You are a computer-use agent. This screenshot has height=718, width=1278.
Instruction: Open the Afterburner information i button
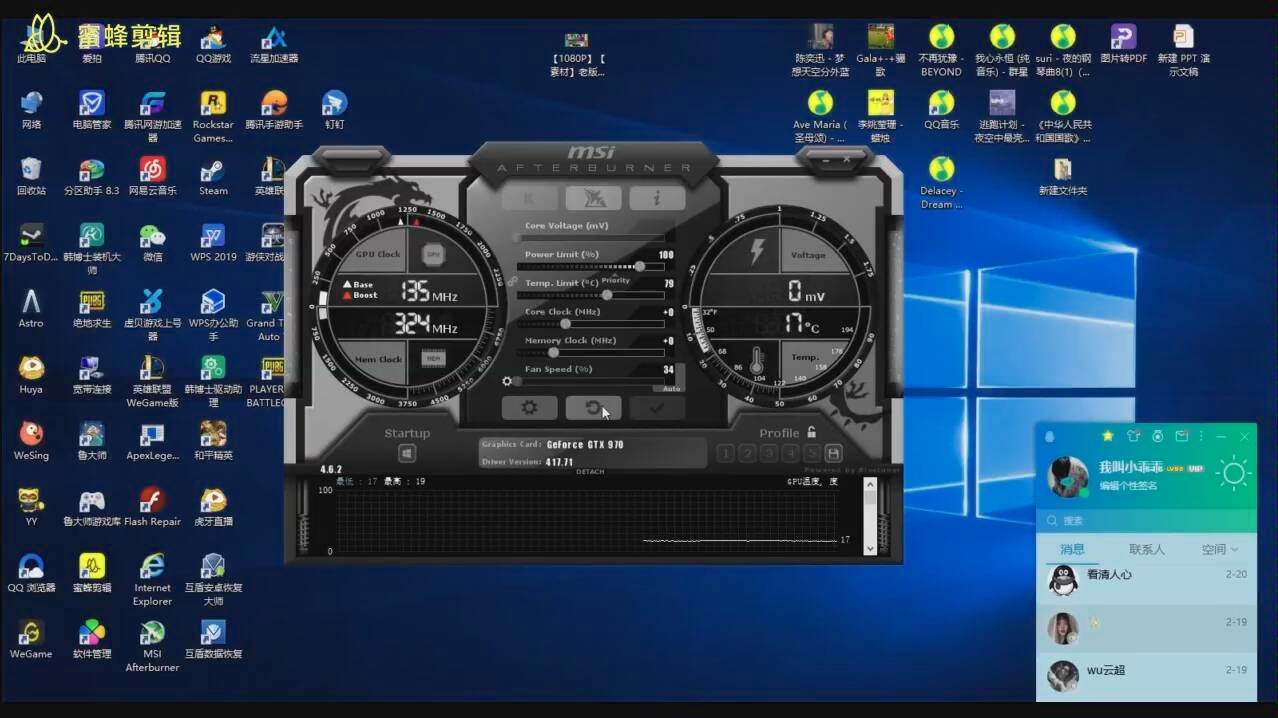tap(657, 197)
